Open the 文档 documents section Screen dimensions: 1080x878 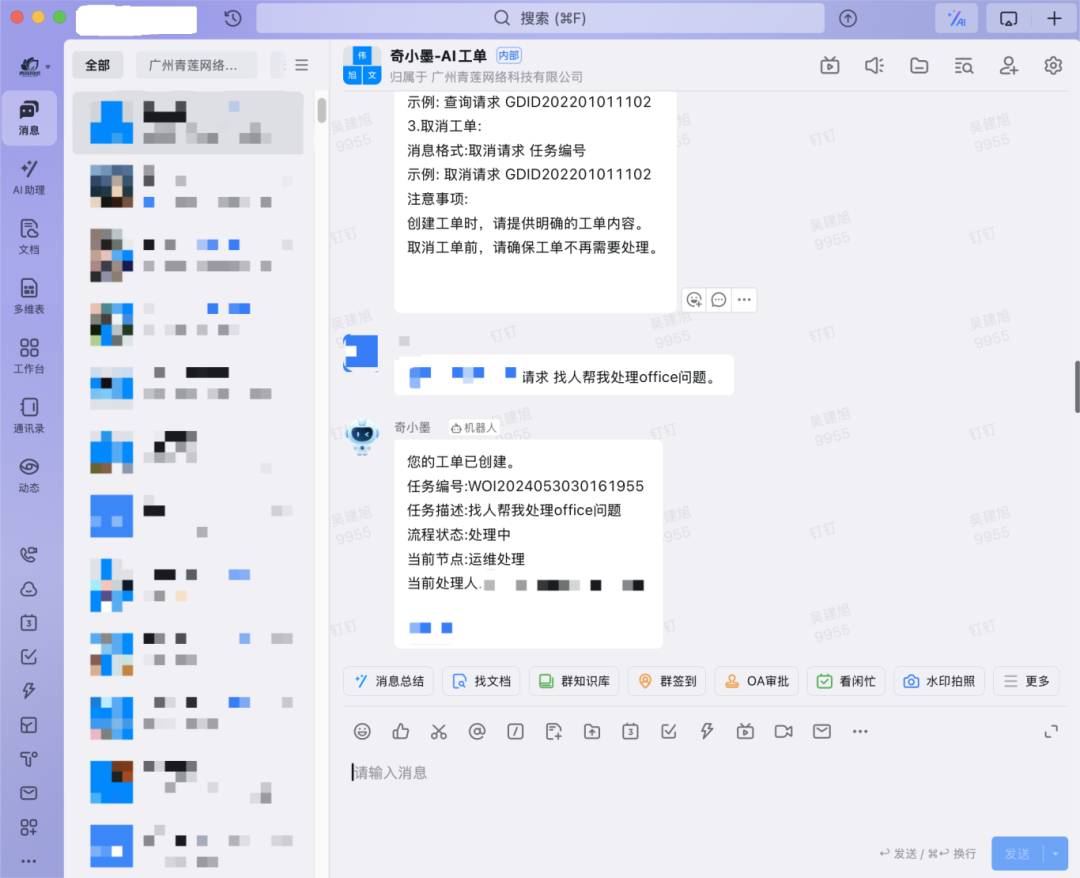click(x=29, y=236)
